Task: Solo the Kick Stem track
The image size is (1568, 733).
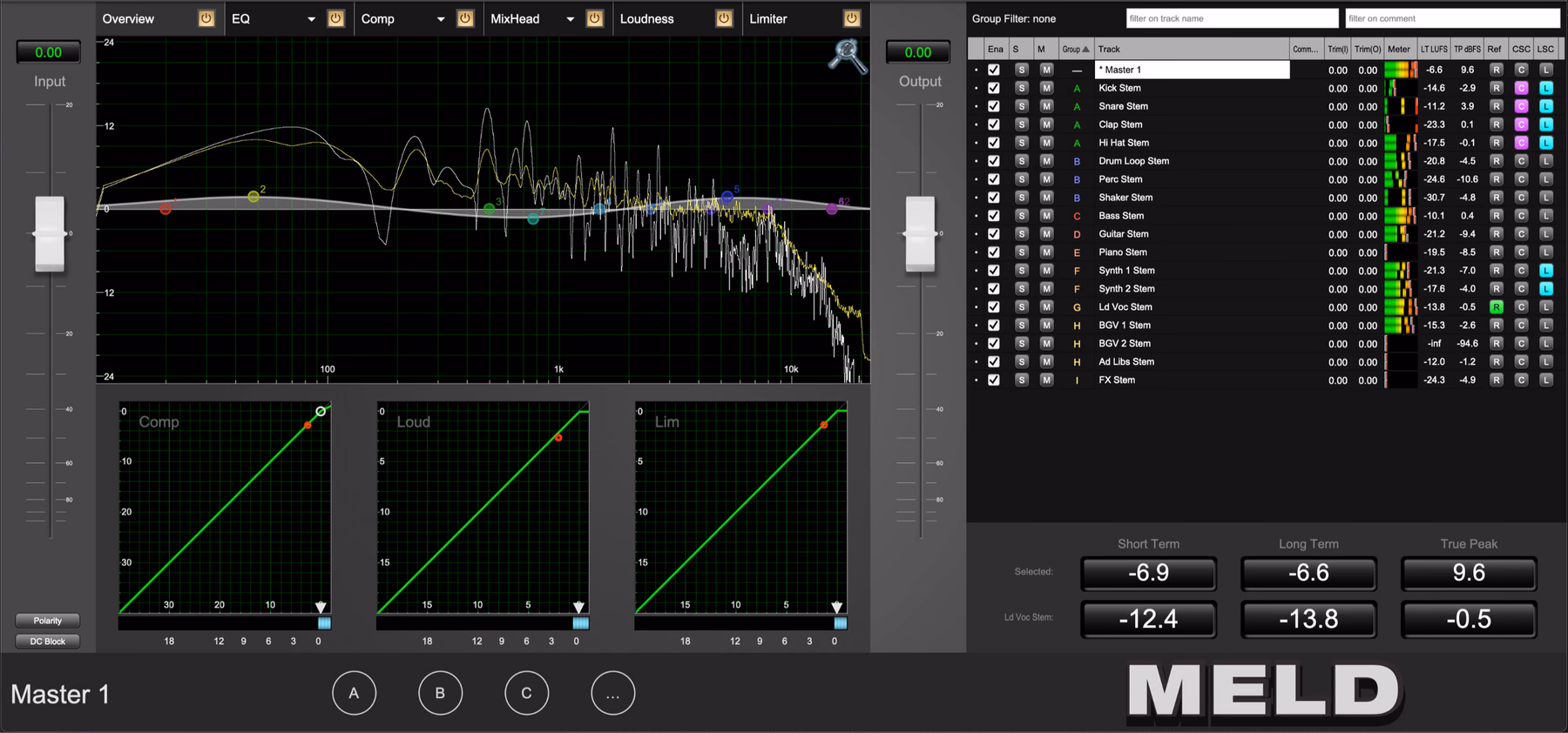Action: [x=1021, y=88]
